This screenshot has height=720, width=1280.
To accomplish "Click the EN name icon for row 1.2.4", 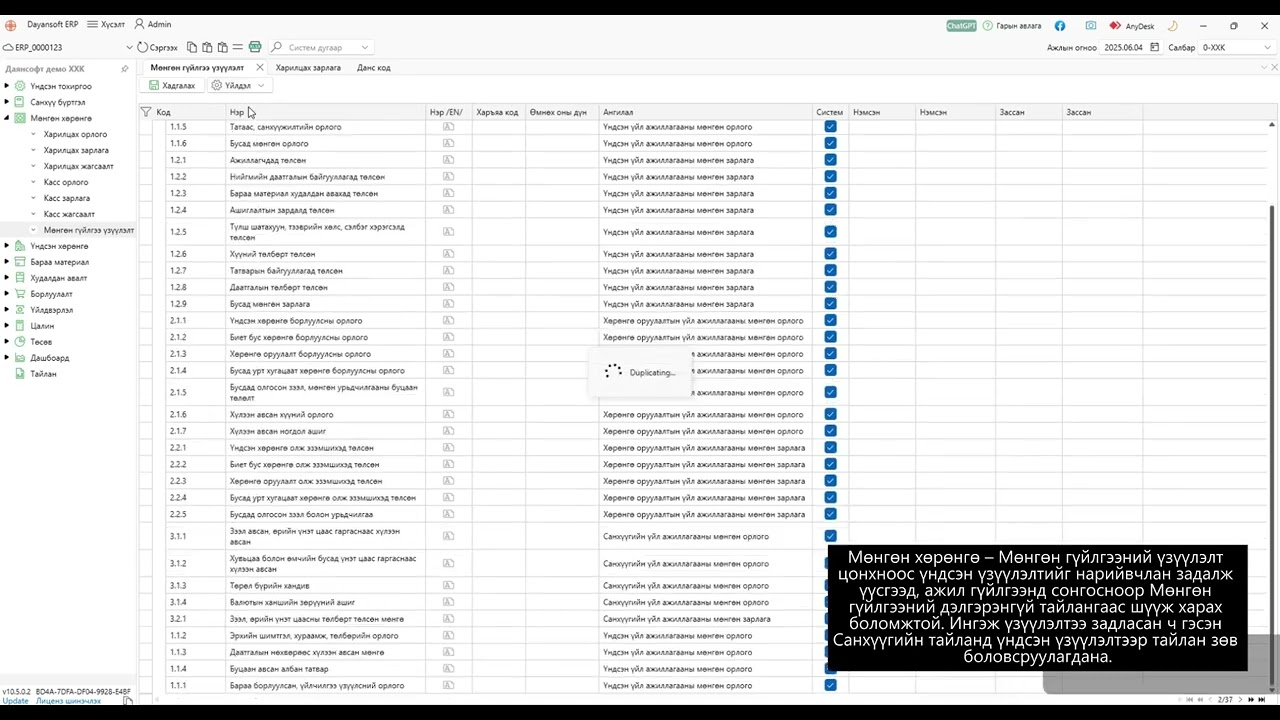I will coord(448,210).
